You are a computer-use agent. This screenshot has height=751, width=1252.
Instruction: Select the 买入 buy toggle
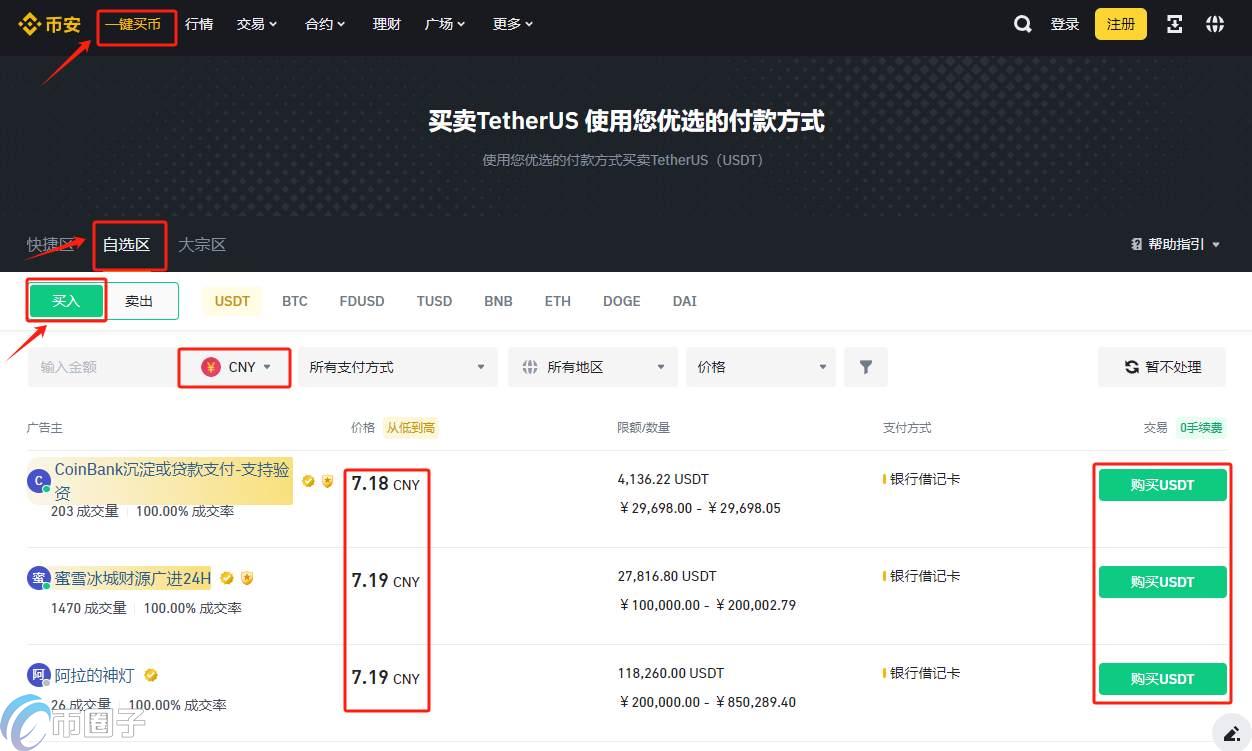[66, 300]
